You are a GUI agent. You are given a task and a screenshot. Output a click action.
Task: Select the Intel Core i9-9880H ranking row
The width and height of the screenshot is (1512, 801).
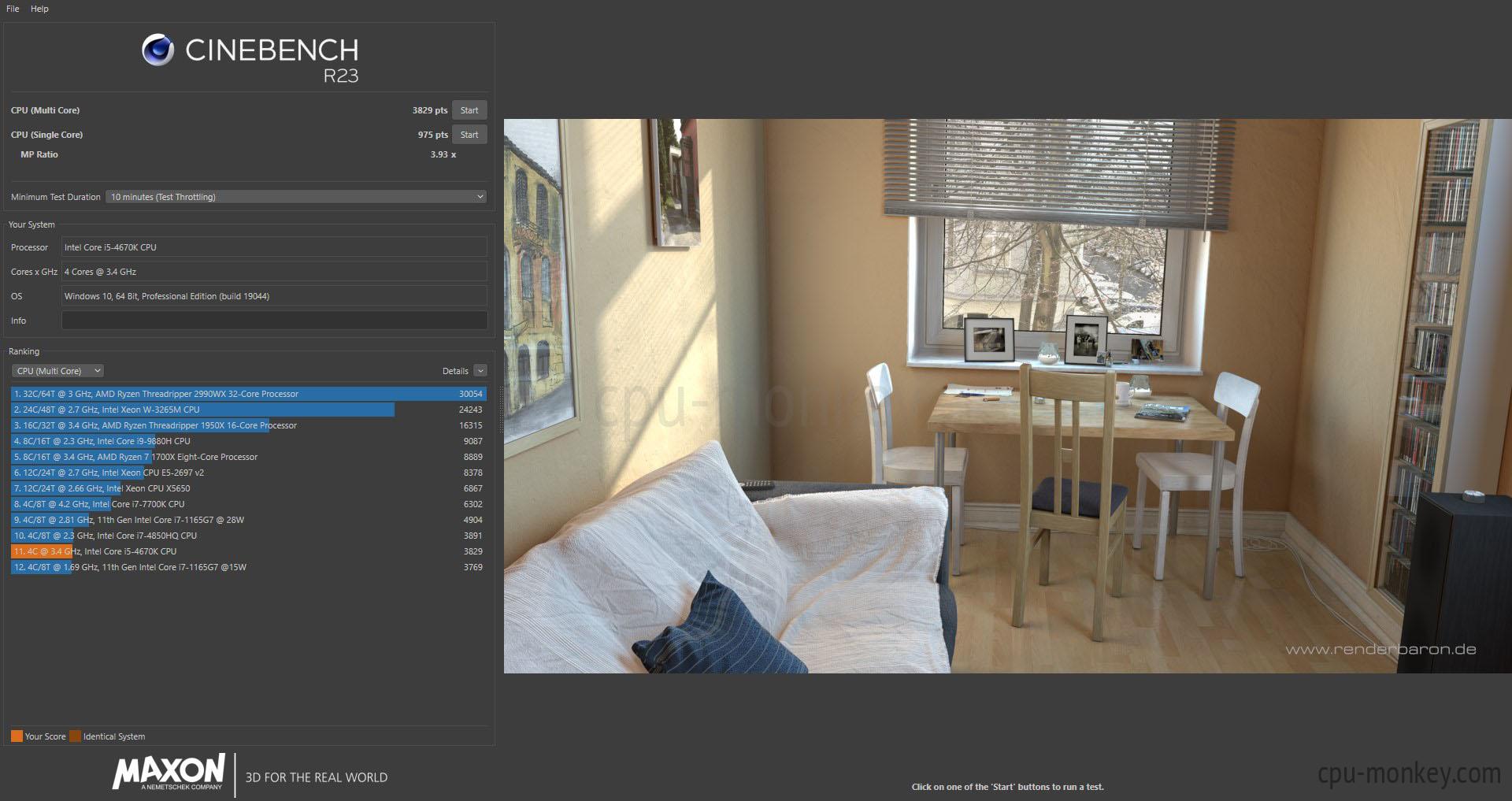point(249,441)
